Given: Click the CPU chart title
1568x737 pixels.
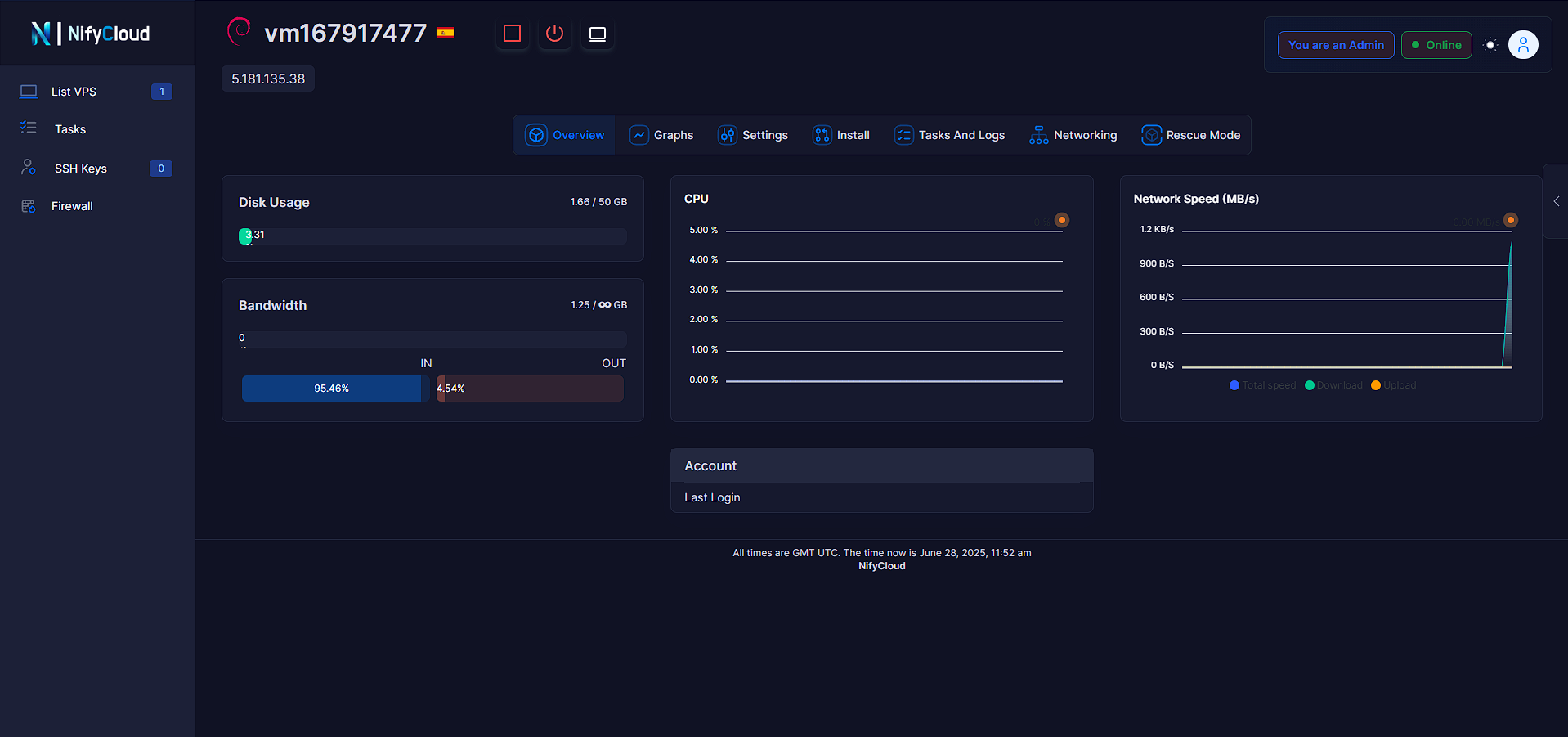Looking at the screenshot, I should (x=697, y=199).
